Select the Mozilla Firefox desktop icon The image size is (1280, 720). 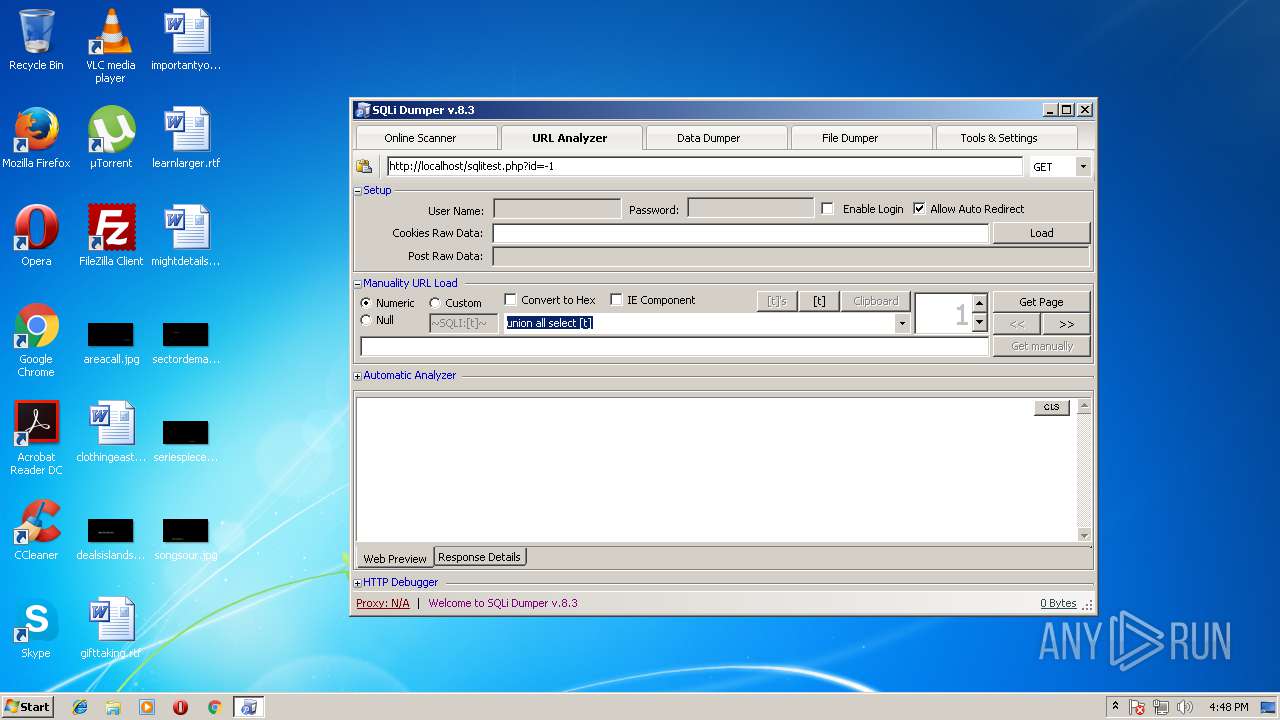[36, 138]
